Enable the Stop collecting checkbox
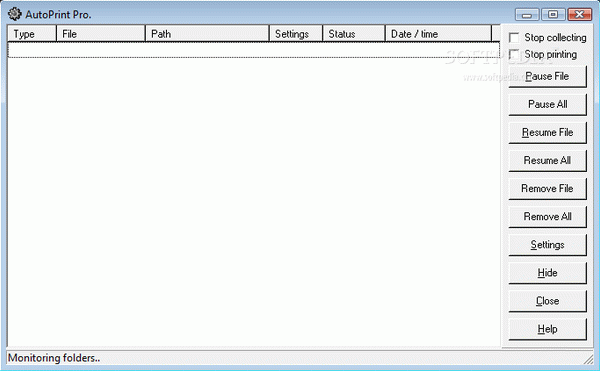600x371 pixels. pos(514,37)
